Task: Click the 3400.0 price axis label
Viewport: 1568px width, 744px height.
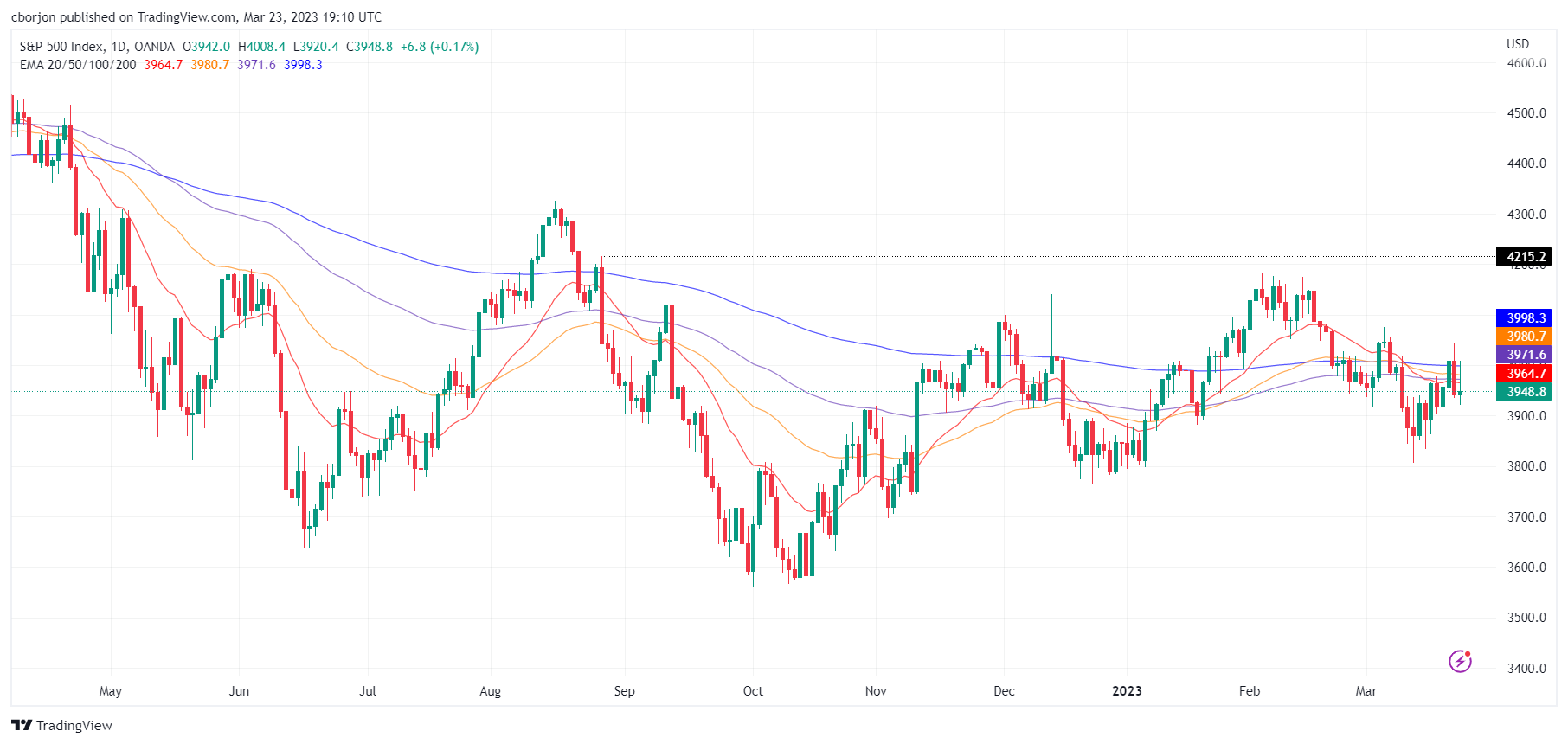Action: pyautogui.click(x=1526, y=669)
